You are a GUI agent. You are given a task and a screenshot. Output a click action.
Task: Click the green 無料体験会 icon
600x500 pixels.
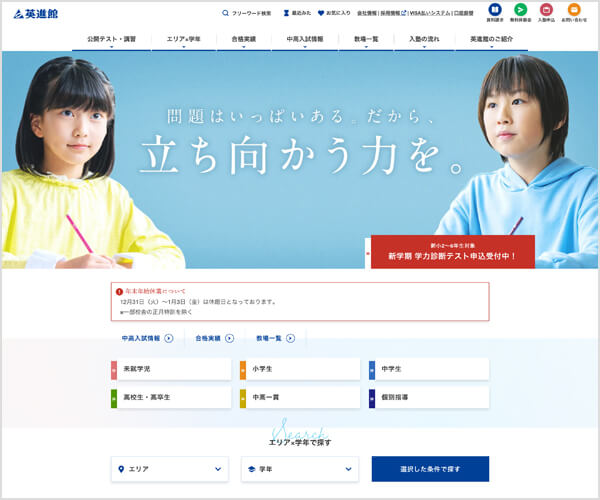tap(520, 12)
